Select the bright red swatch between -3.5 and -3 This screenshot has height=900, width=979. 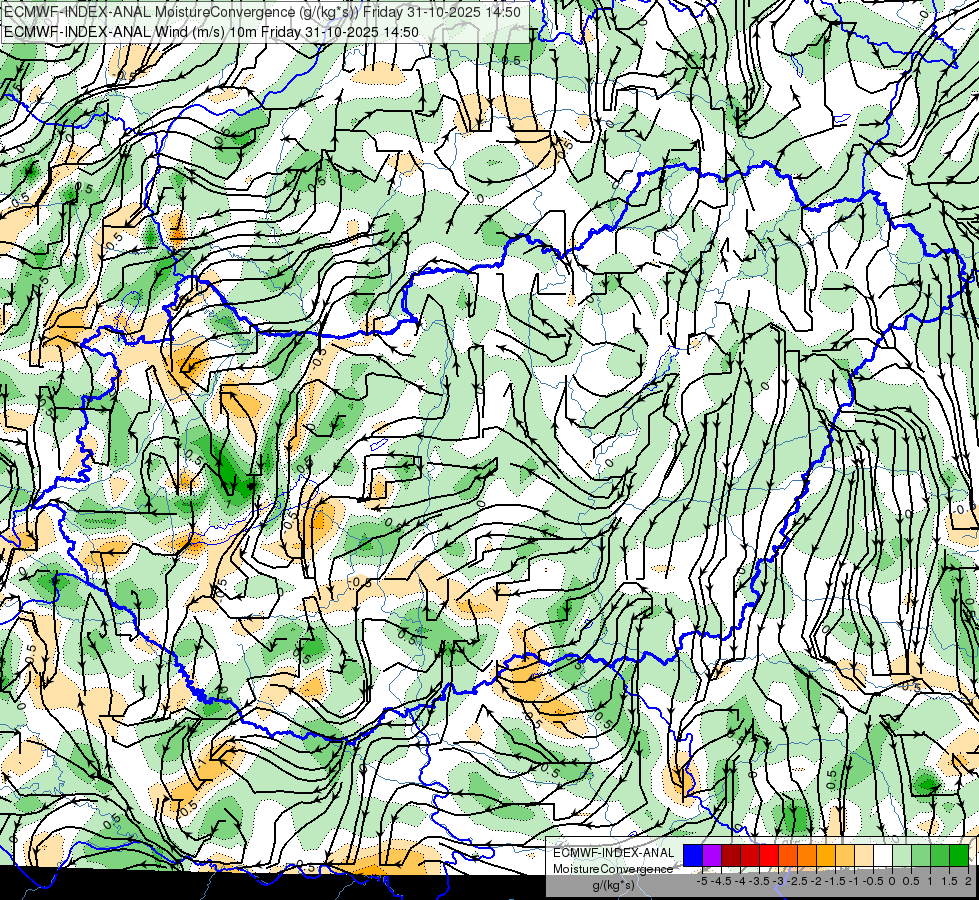(x=769, y=856)
